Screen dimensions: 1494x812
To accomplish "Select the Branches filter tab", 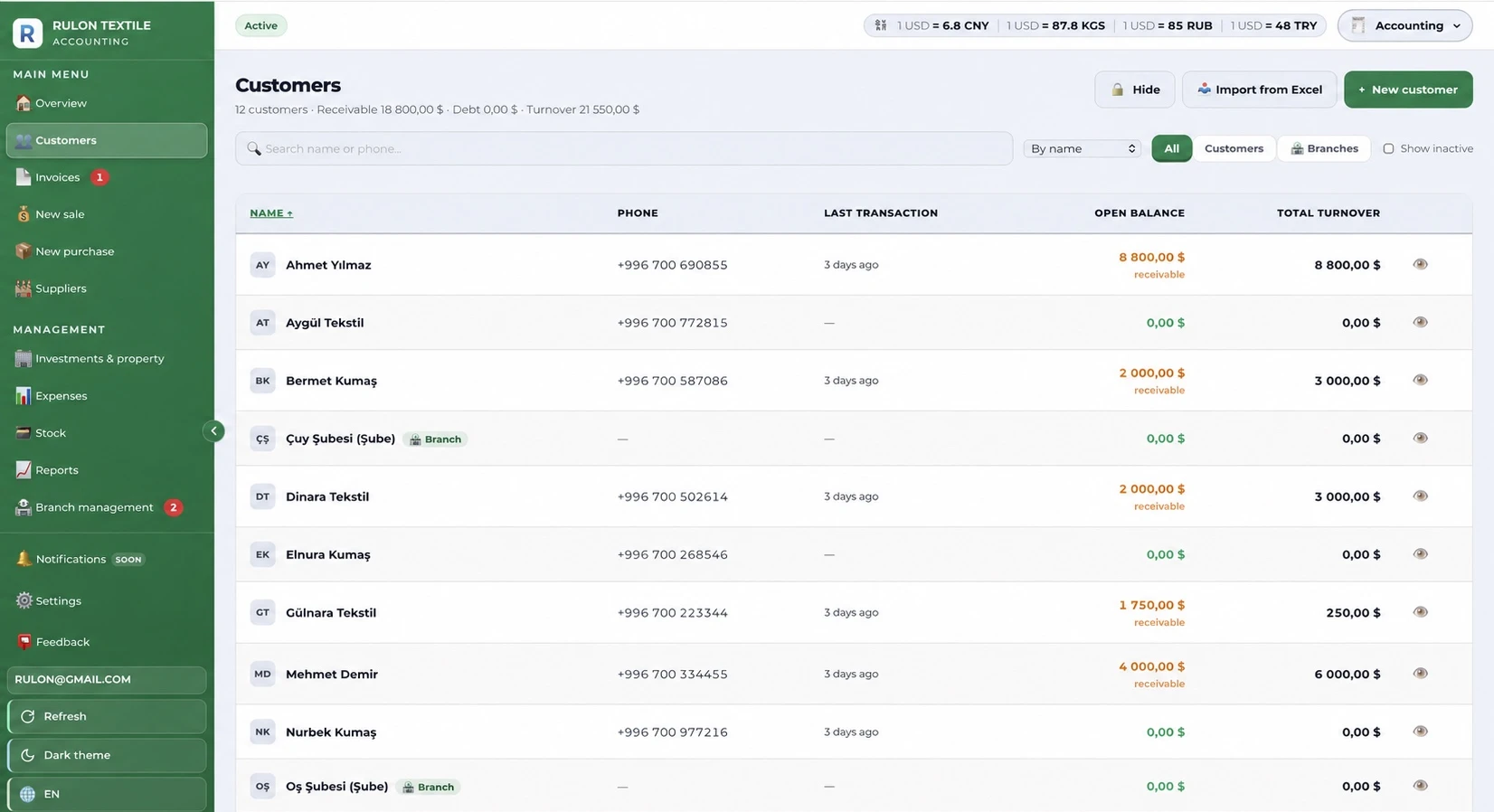I will point(1324,148).
